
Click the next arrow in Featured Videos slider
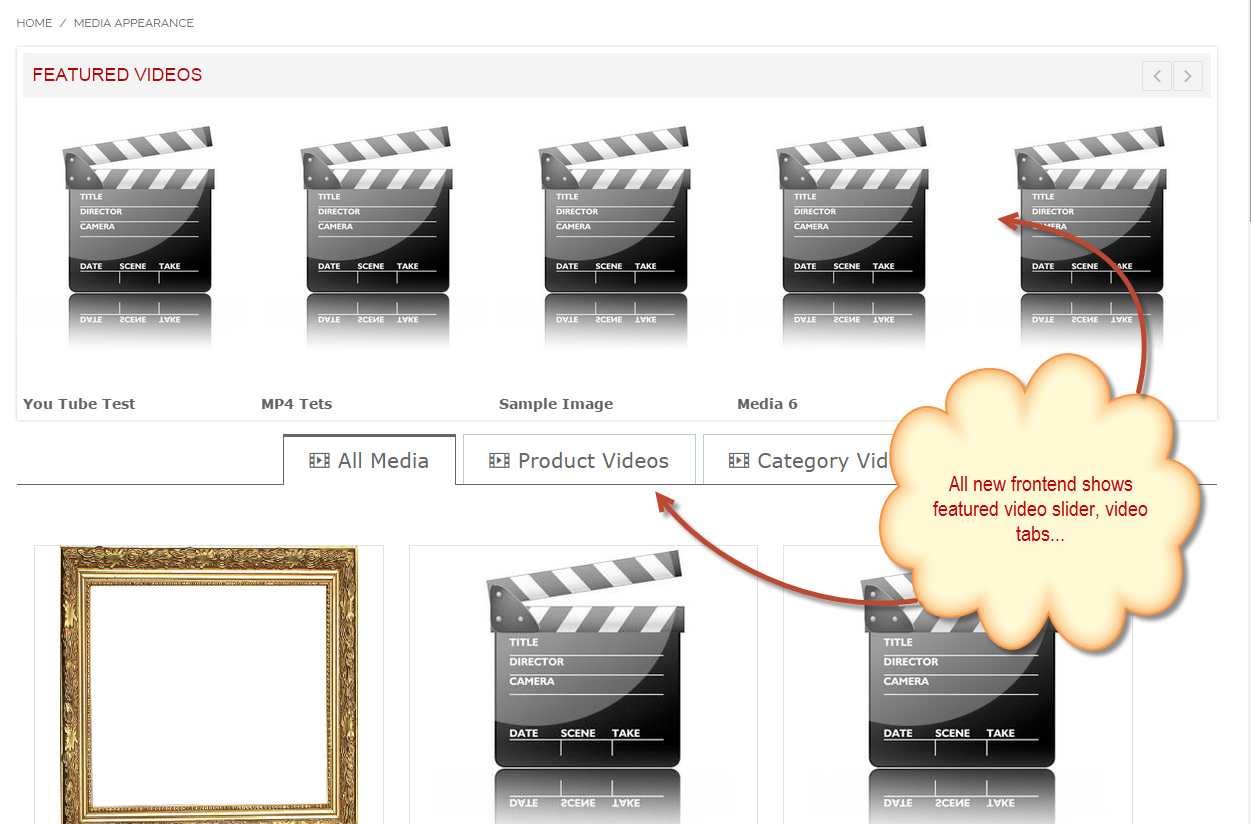pyautogui.click(x=1188, y=76)
